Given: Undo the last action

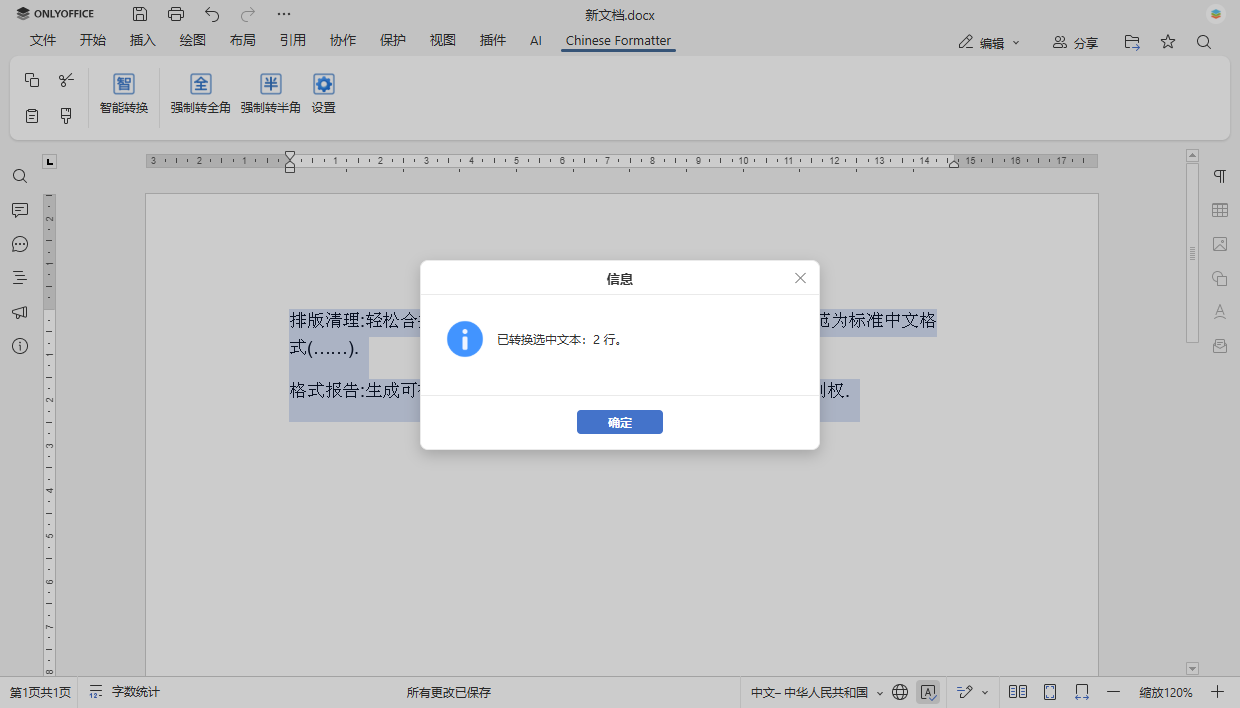Looking at the screenshot, I should click(212, 14).
